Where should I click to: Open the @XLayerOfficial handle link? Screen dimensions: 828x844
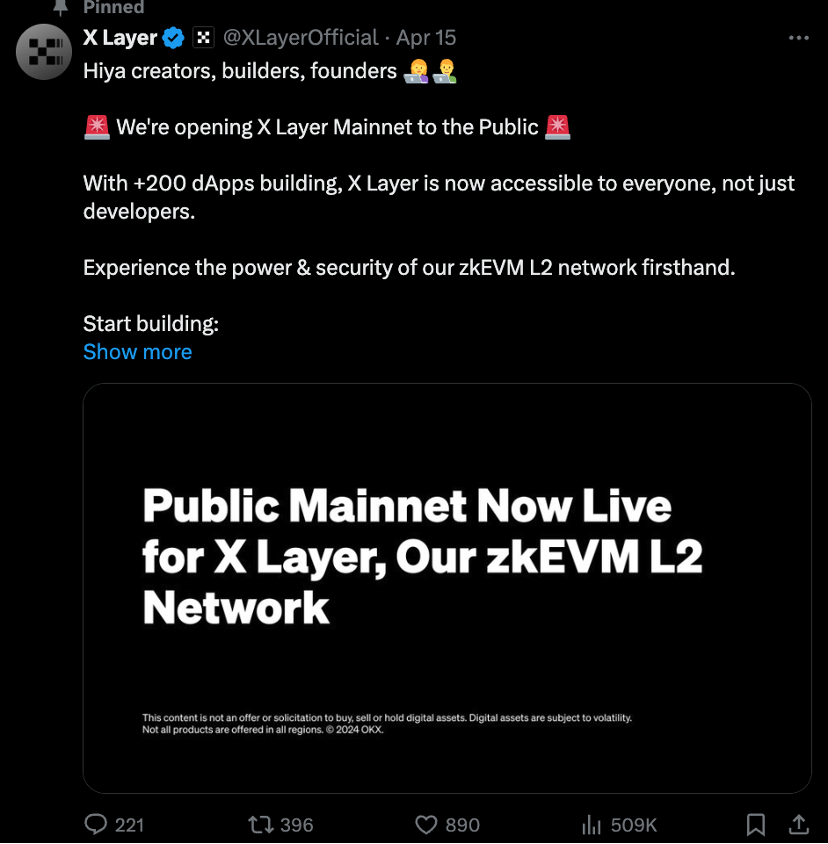point(300,38)
